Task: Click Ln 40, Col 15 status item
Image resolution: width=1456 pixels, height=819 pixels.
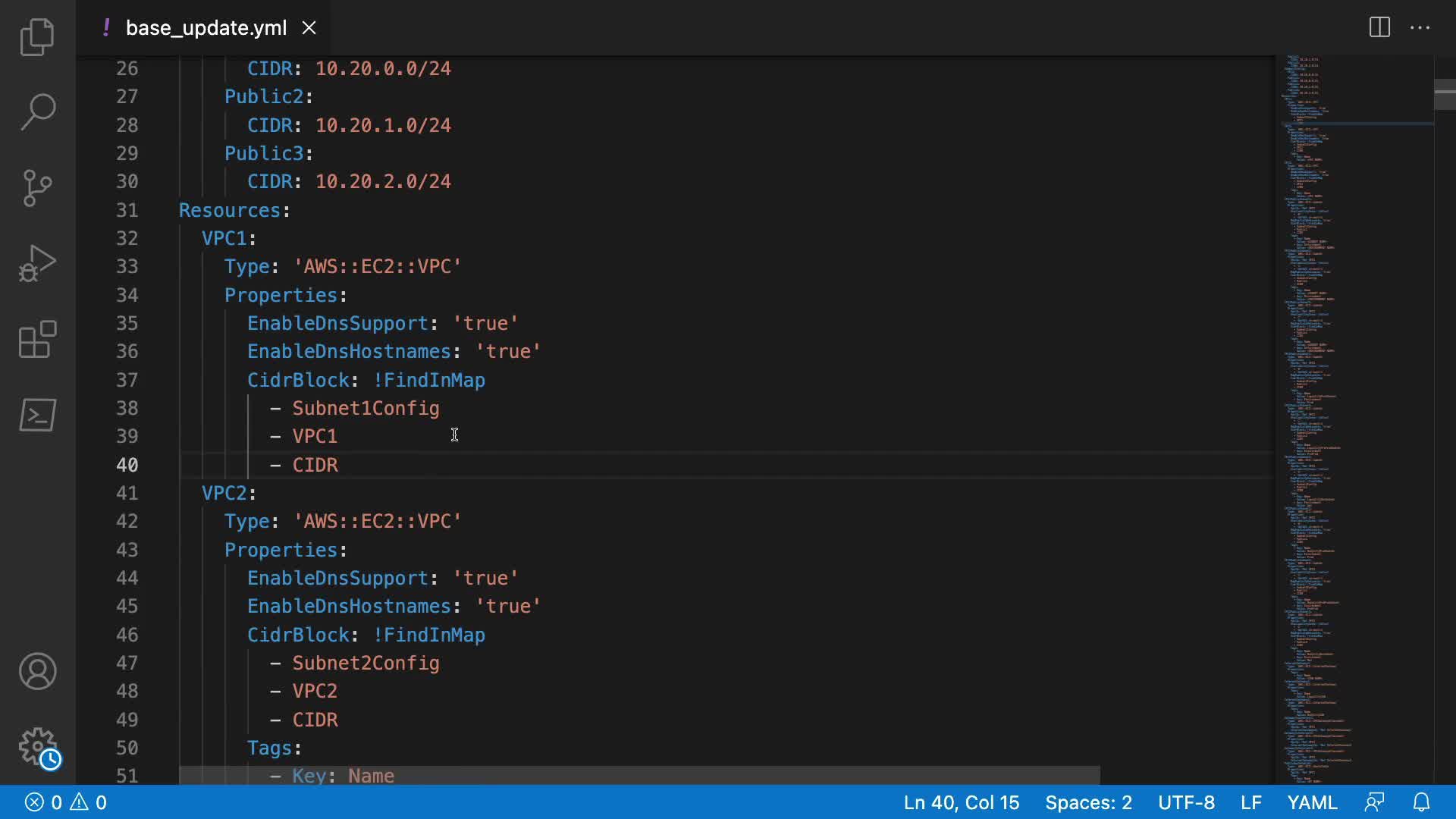Action: coord(961,802)
